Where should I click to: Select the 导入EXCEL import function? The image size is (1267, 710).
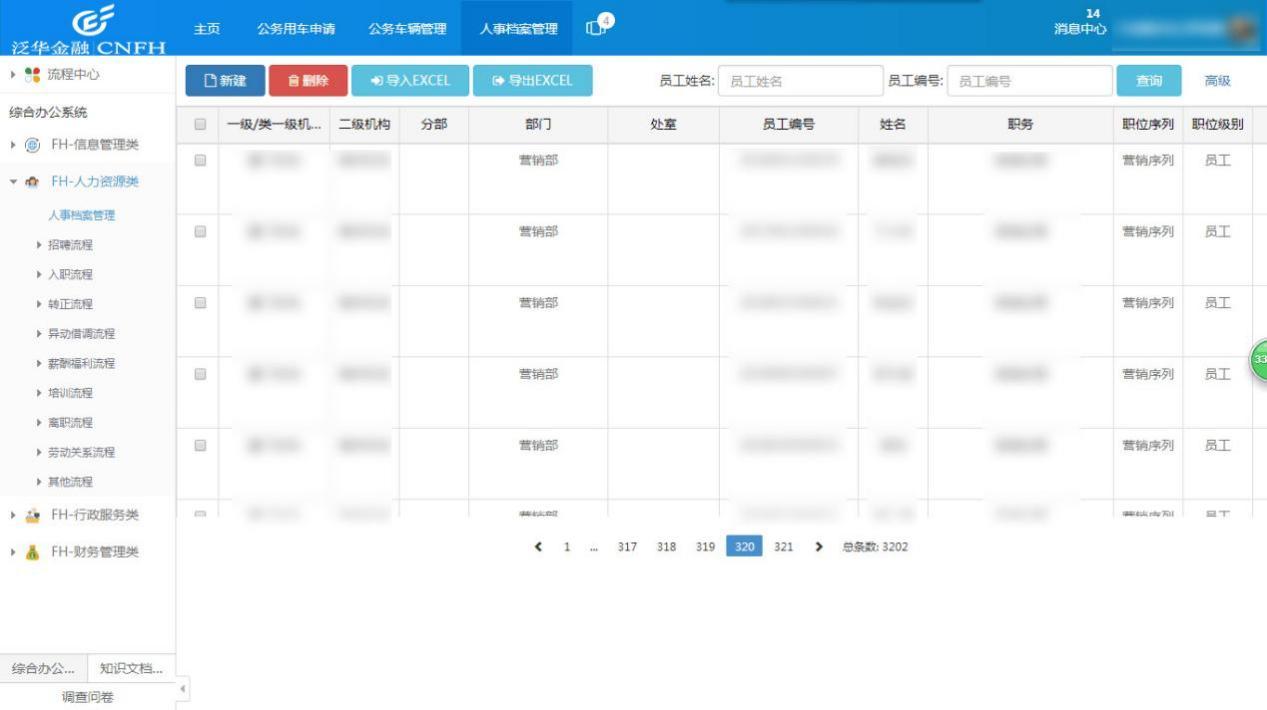(x=412, y=81)
